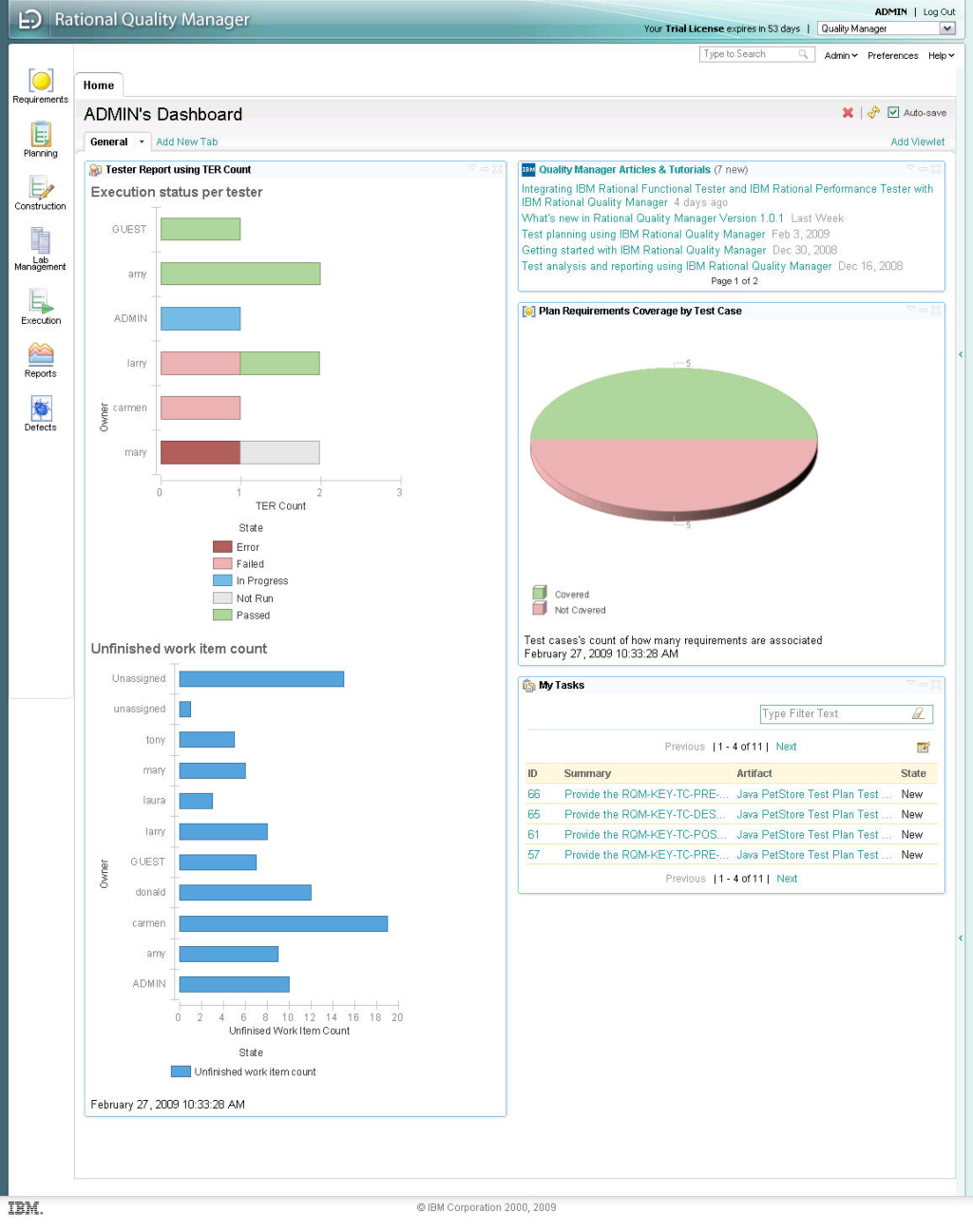The image size is (973, 1232).
Task: Click the In Progress legend swatch
Action: (222, 581)
